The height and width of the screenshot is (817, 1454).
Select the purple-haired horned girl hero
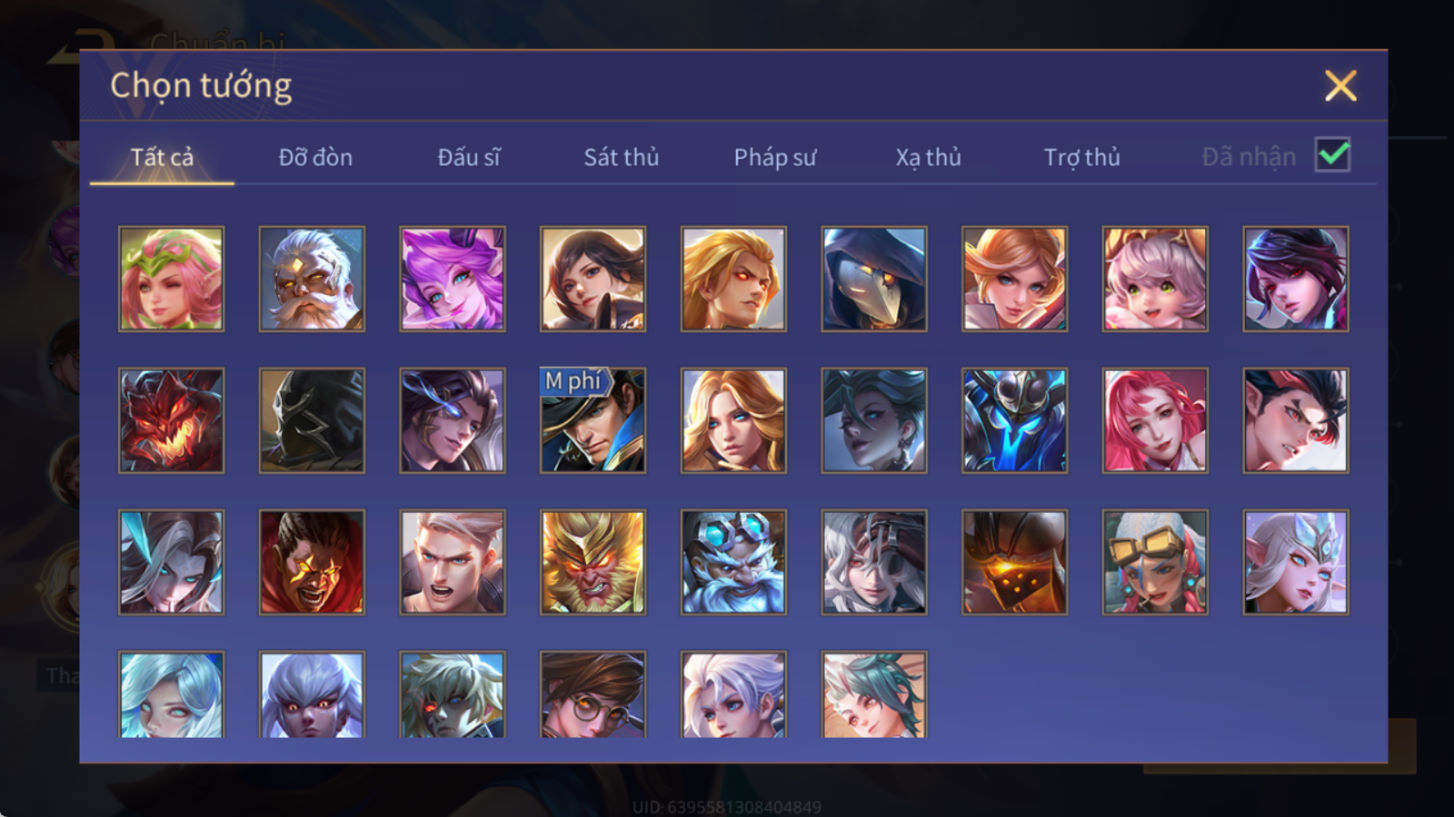pos(452,279)
